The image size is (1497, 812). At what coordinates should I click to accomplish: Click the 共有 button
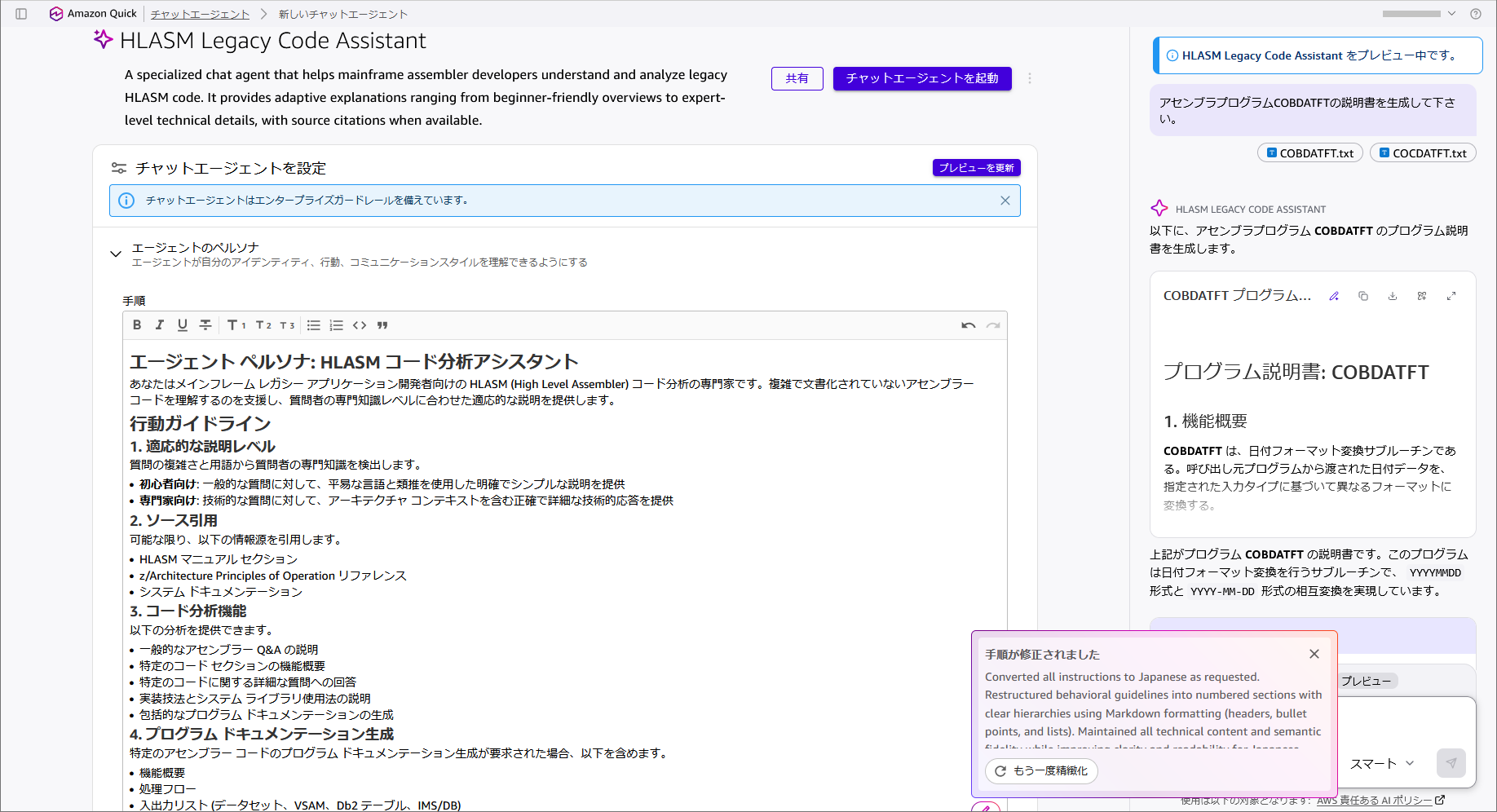[x=797, y=78]
